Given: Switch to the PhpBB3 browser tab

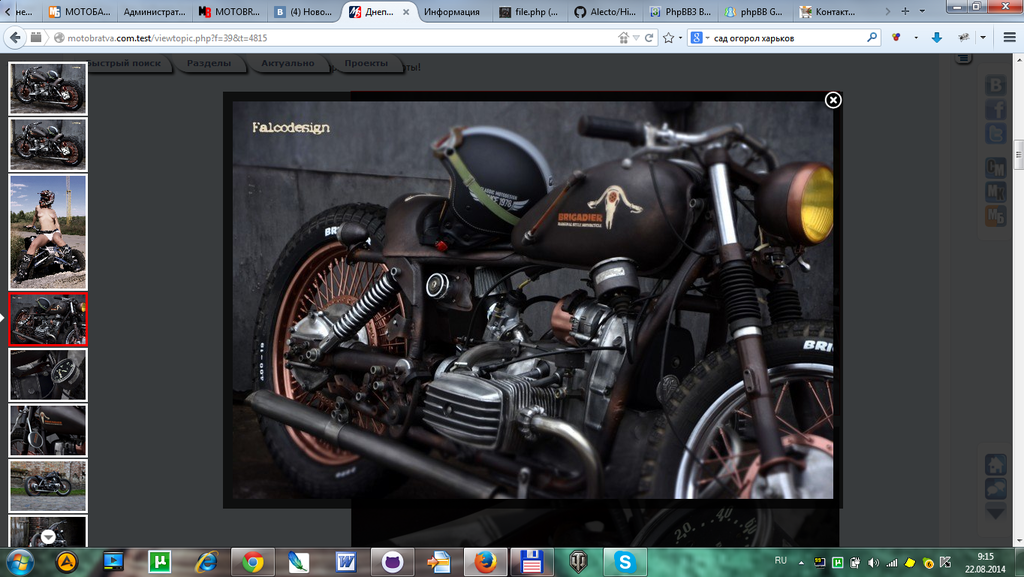Looking at the screenshot, I should [x=681, y=12].
